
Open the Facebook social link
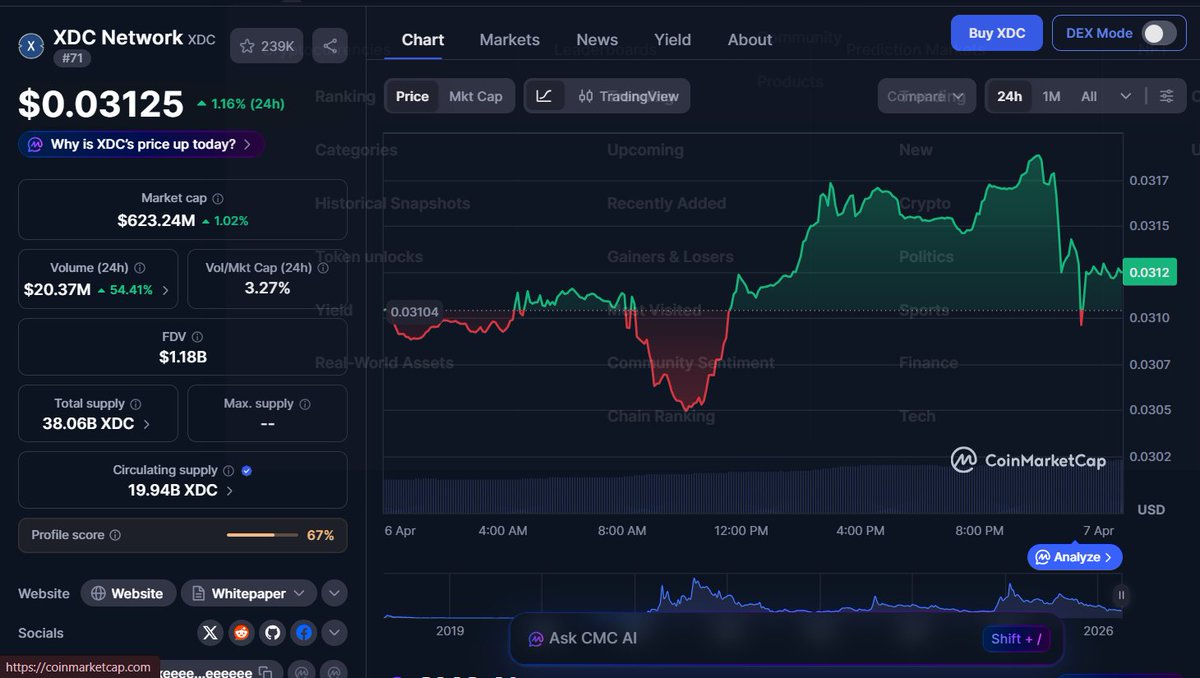[x=304, y=633]
